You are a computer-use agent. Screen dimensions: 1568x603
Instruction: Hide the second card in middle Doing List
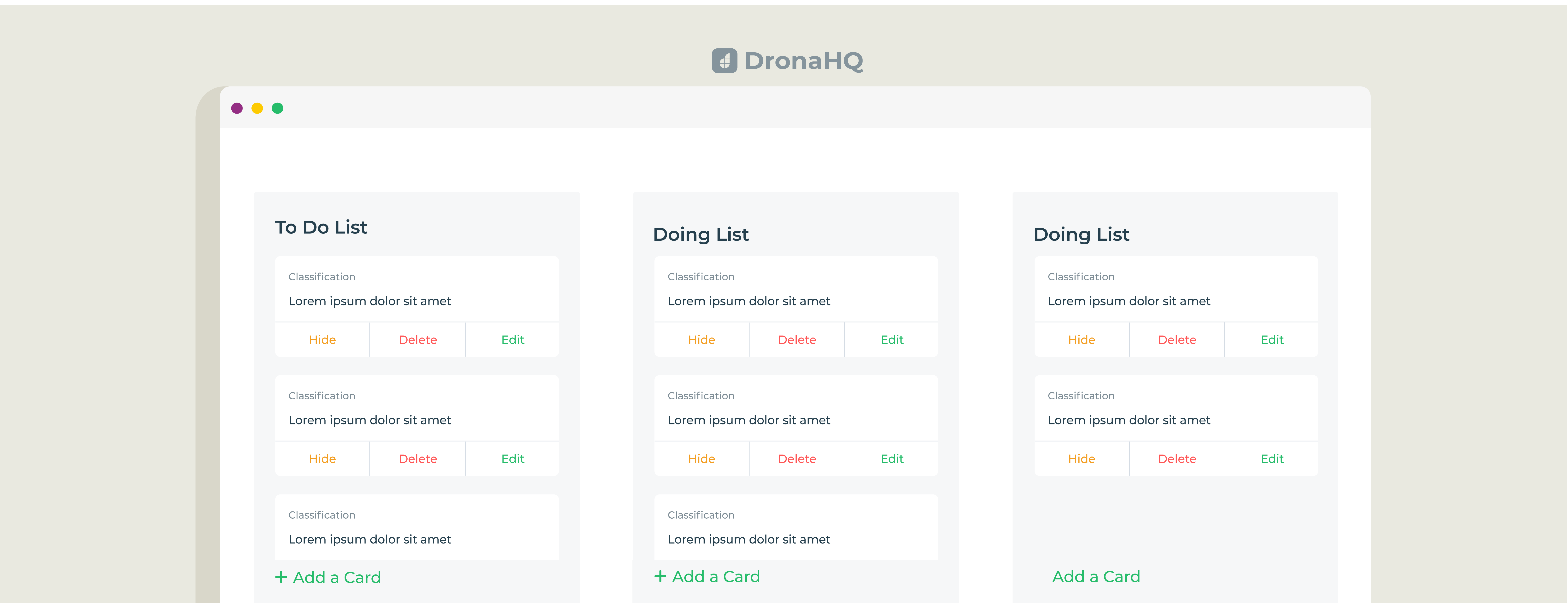[x=701, y=459]
